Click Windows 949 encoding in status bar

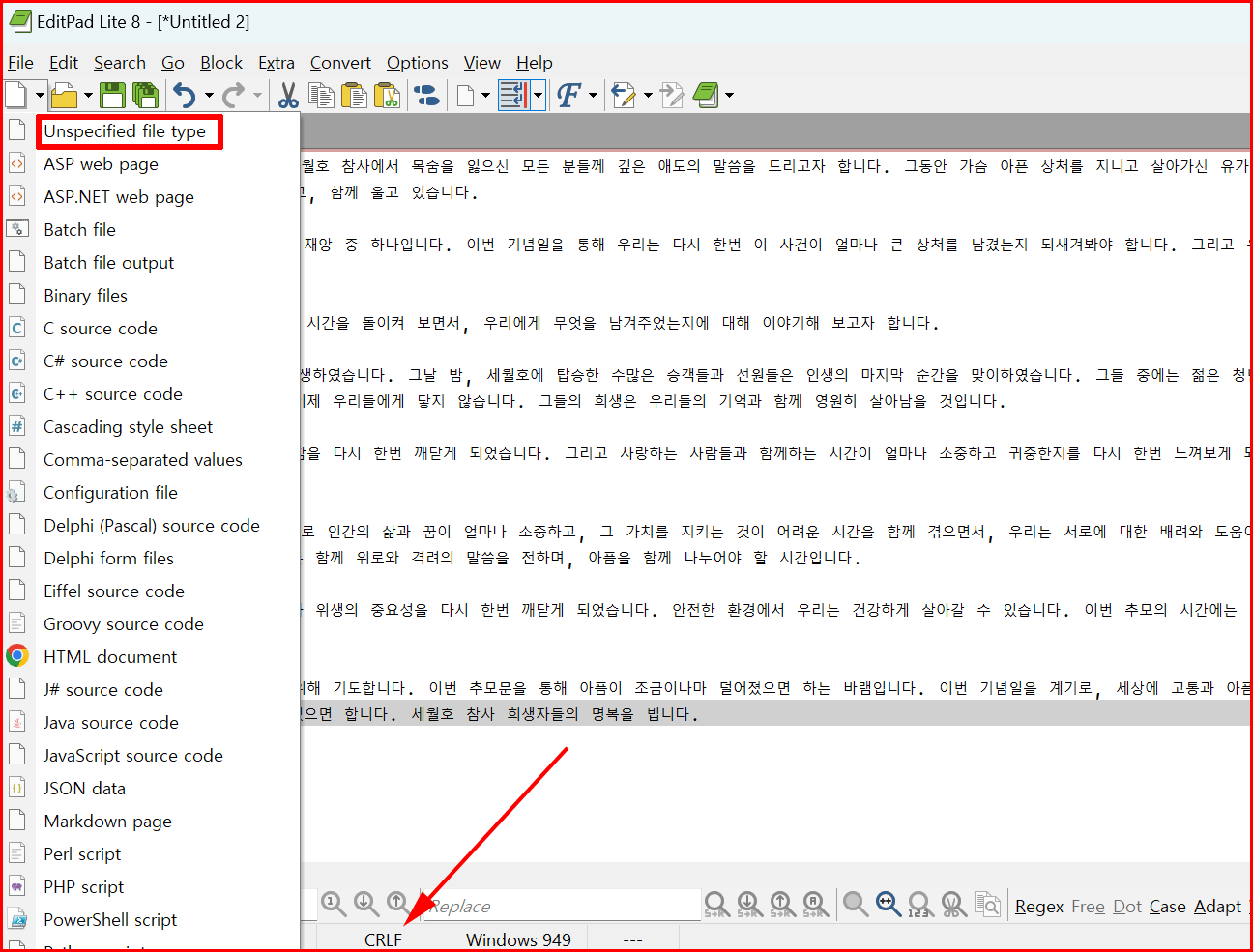click(518, 939)
